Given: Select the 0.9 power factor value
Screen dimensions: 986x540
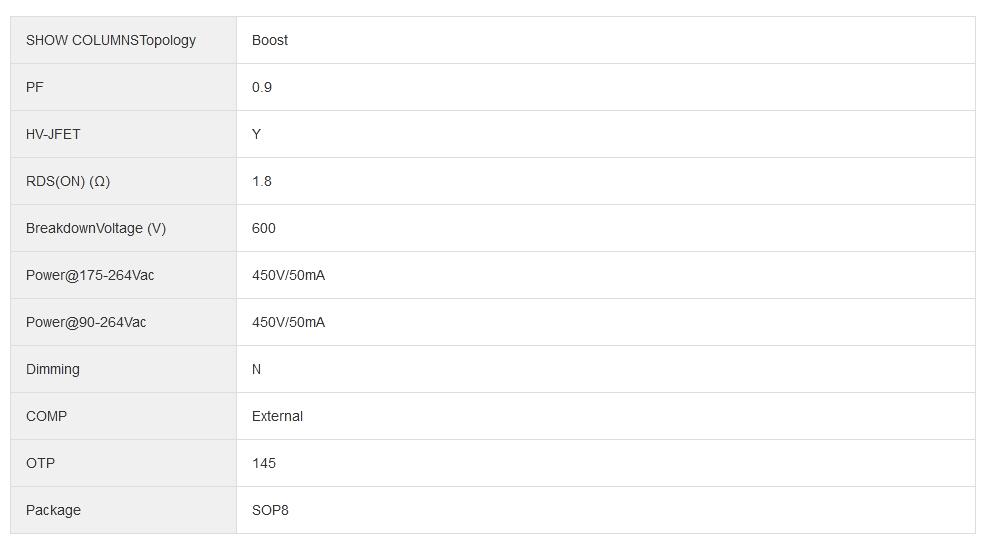Looking at the screenshot, I should tap(262, 87).
